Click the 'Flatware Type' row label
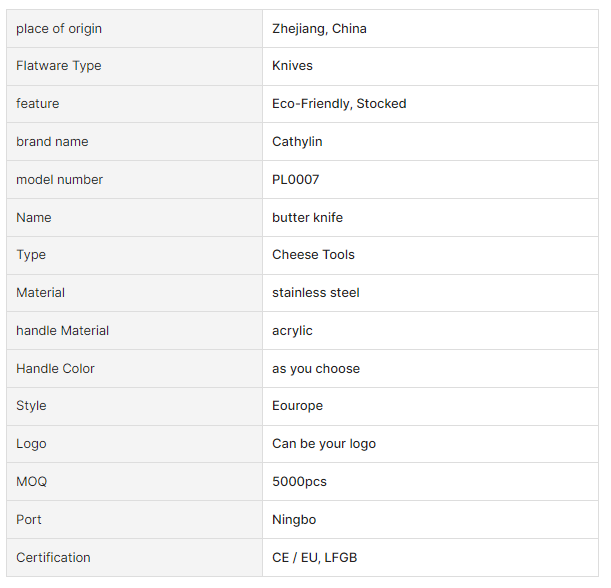The height and width of the screenshot is (588, 611). pyautogui.click(x=59, y=66)
